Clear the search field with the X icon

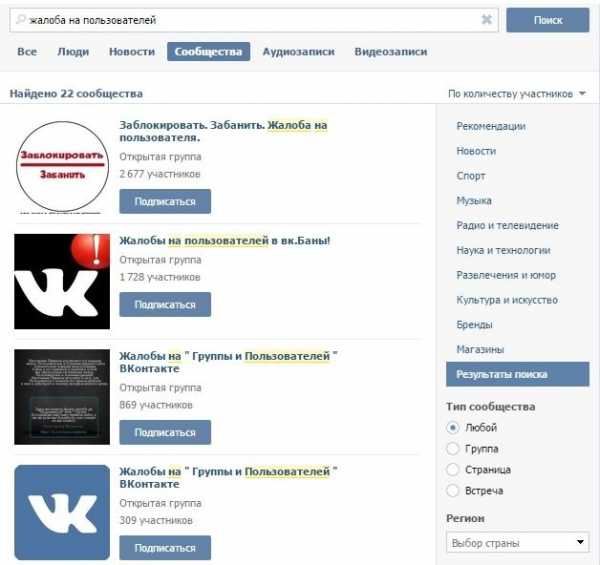pos(486,19)
